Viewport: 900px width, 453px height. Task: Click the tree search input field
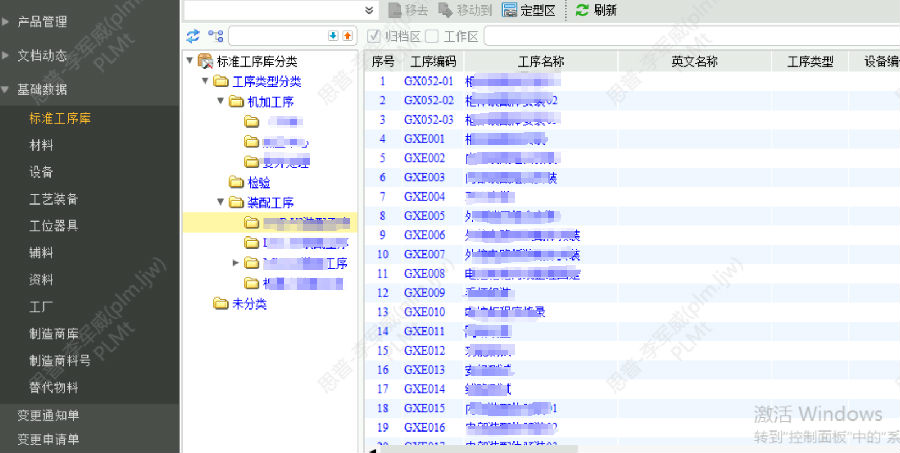[x=276, y=36]
